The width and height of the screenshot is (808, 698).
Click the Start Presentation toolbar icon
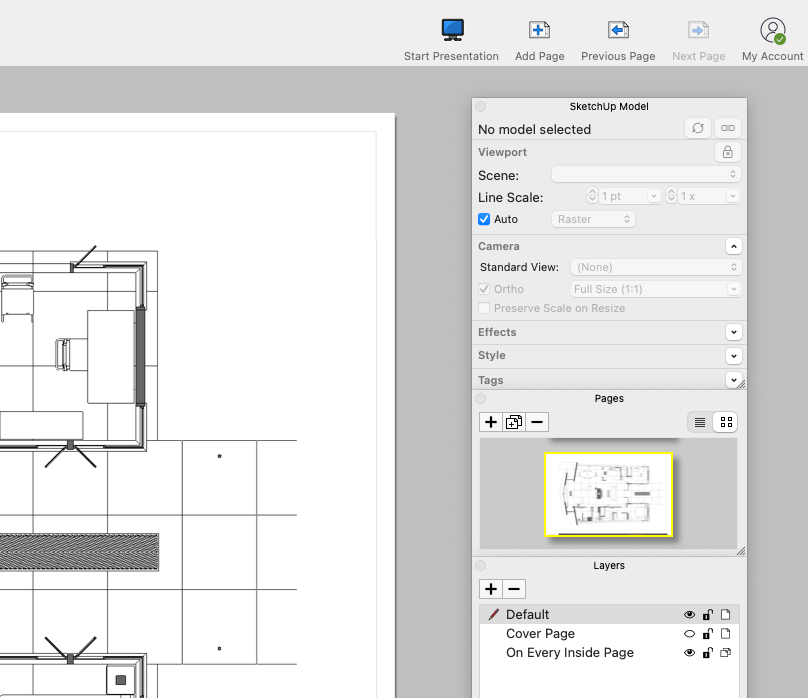(452, 30)
